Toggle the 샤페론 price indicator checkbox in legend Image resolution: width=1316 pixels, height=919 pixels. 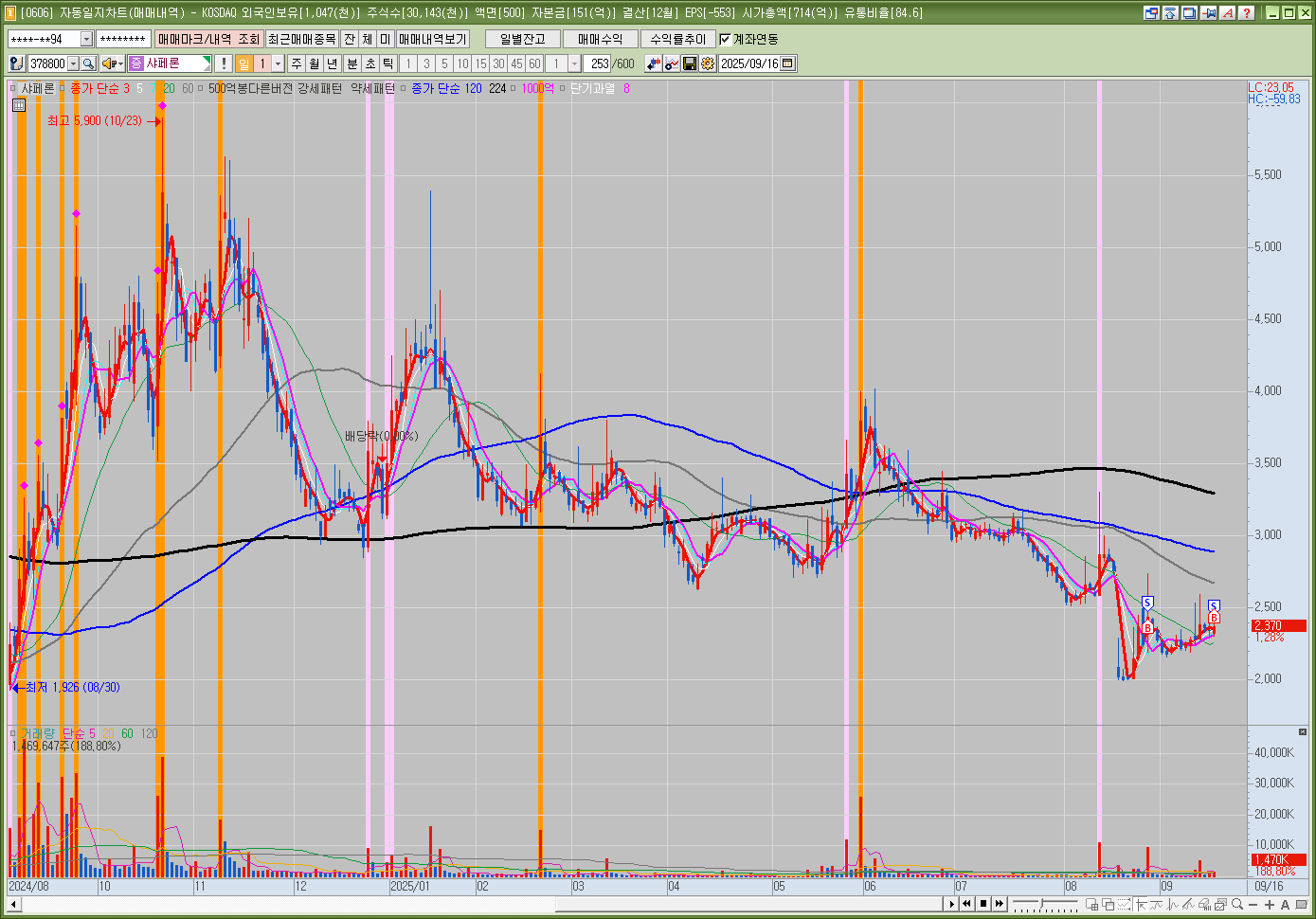point(13,88)
